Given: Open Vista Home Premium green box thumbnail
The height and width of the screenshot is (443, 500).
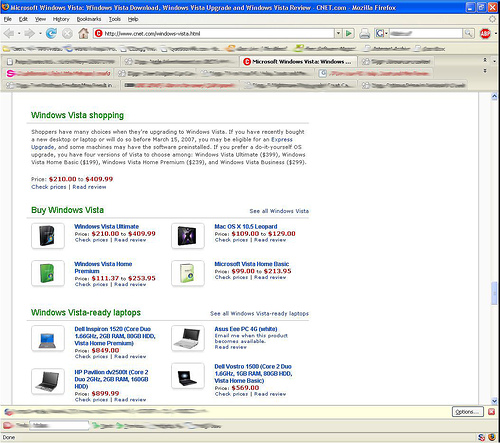Looking at the screenshot, I should pyautogui.click(x=48, y=273).
